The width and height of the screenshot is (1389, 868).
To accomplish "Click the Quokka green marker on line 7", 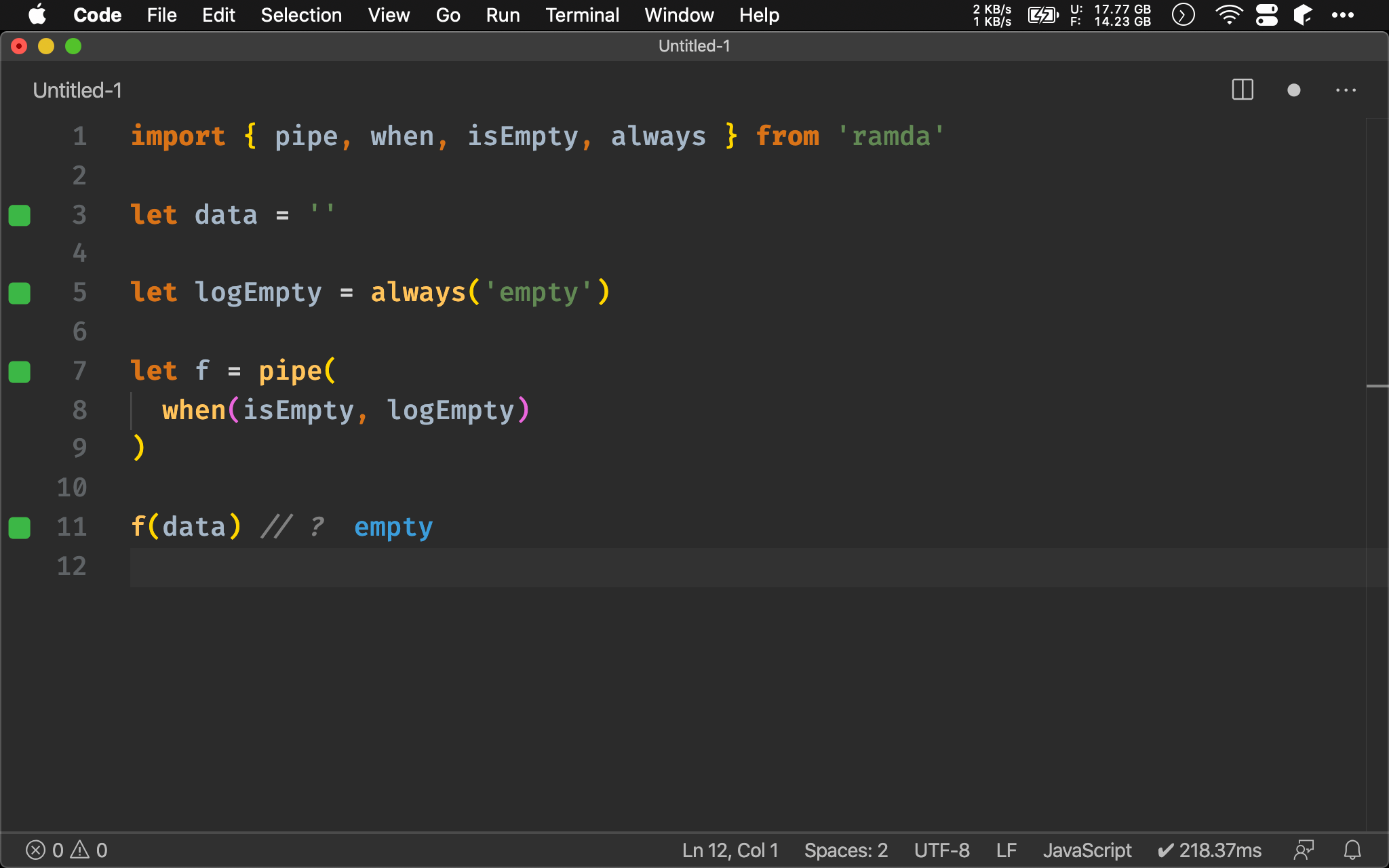I will [19, 372].
